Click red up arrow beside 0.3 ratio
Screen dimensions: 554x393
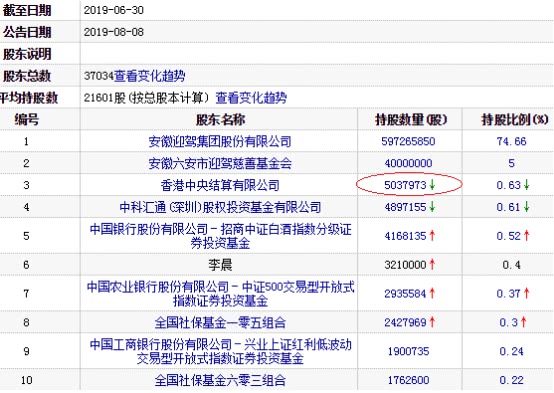pos(524,322)
